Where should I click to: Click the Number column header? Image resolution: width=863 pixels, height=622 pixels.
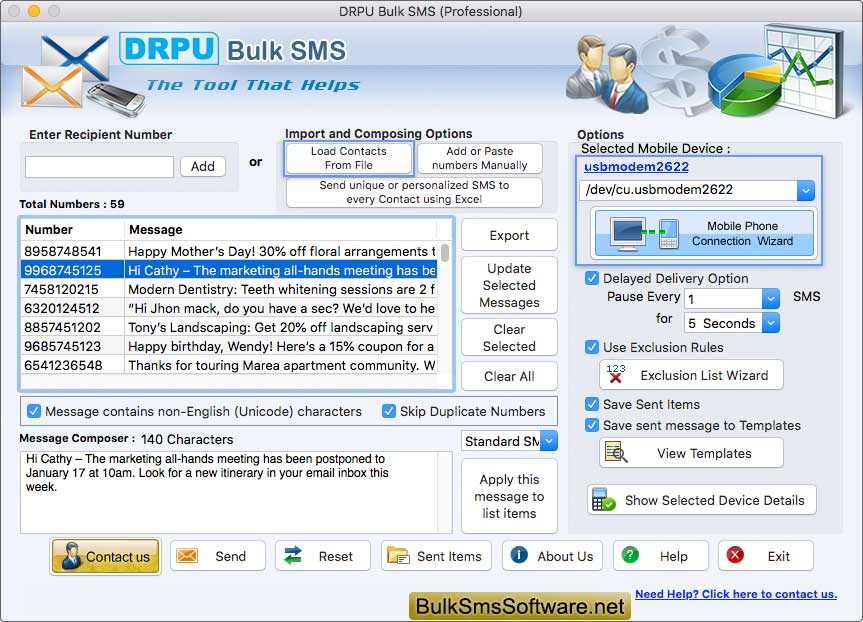(x=72, y=230)
